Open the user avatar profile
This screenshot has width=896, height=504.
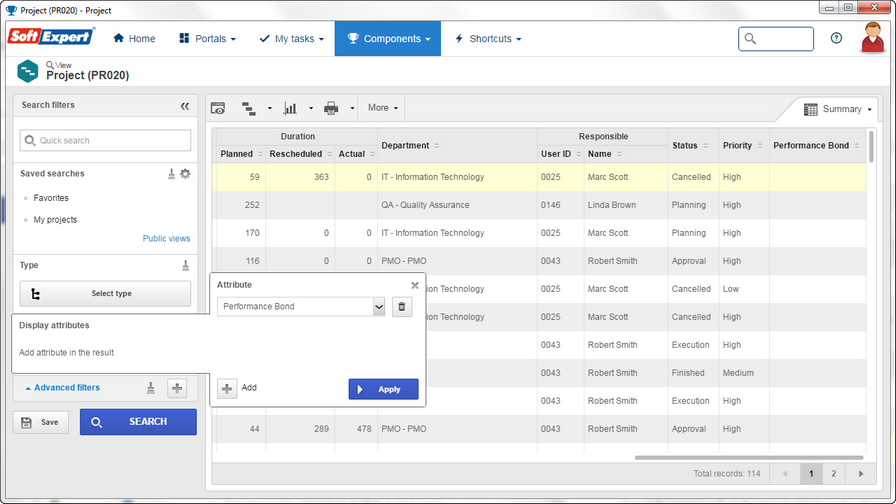[873, 38]
